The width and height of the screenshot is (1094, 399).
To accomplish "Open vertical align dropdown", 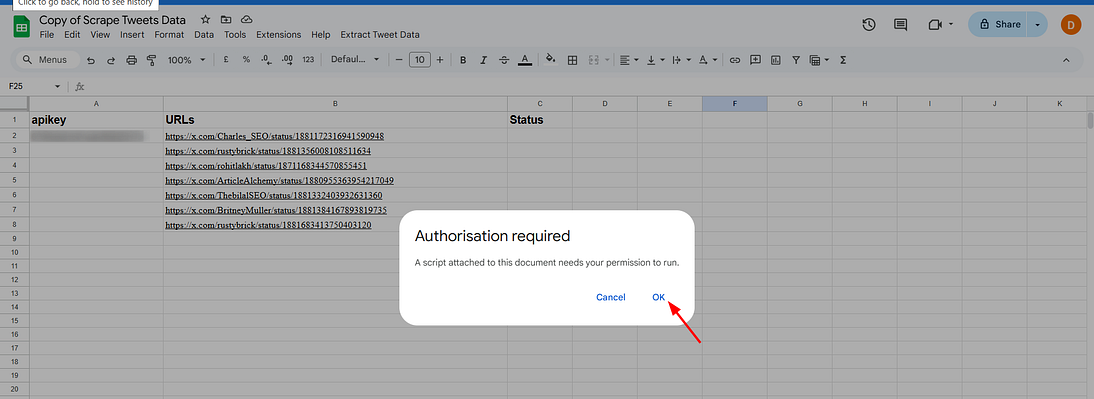I will 655,61.
